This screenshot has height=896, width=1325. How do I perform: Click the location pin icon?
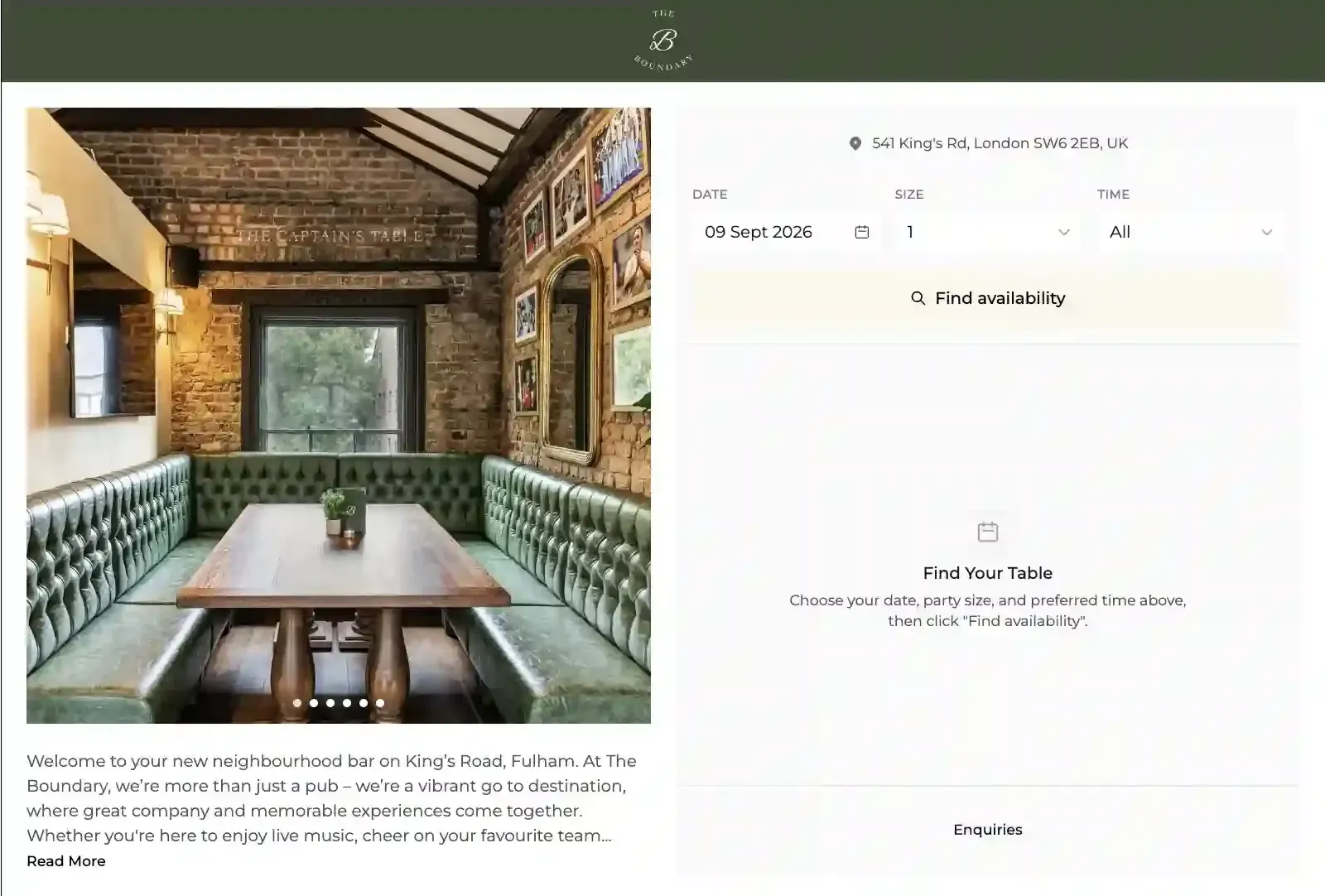coord(855,143)
